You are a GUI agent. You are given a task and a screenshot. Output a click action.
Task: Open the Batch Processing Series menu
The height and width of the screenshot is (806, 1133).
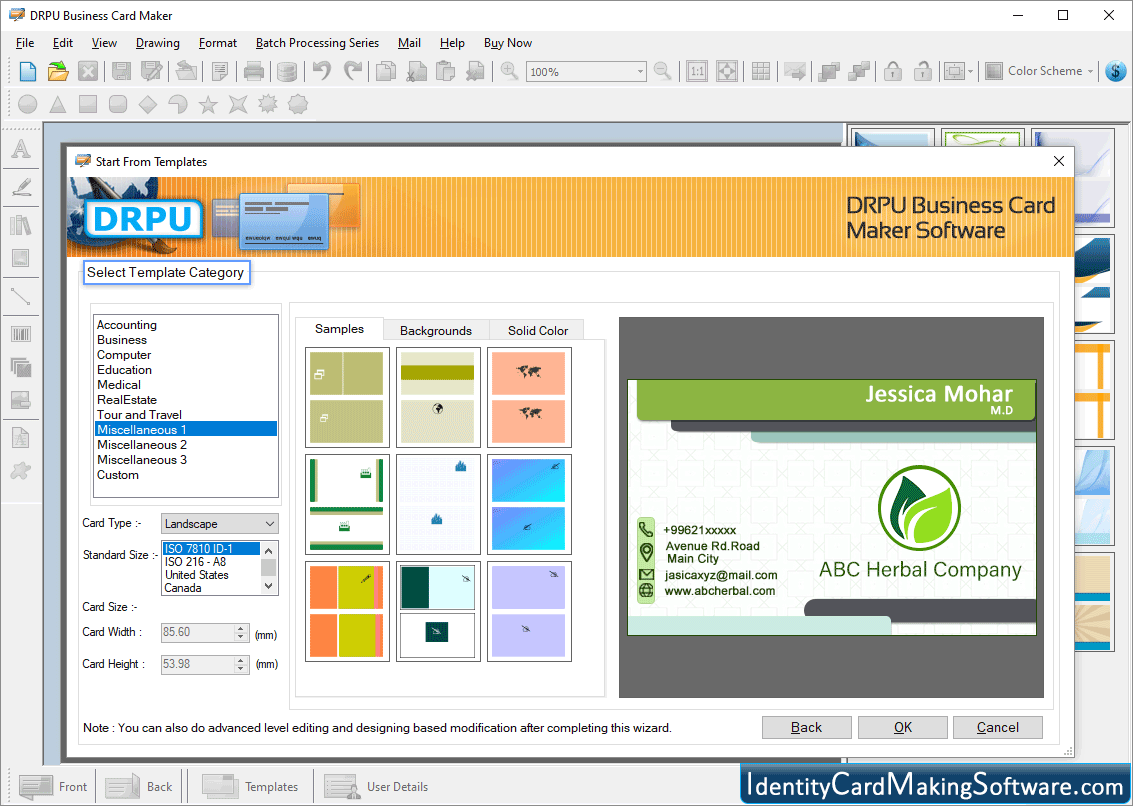click(x=317, y=43)
